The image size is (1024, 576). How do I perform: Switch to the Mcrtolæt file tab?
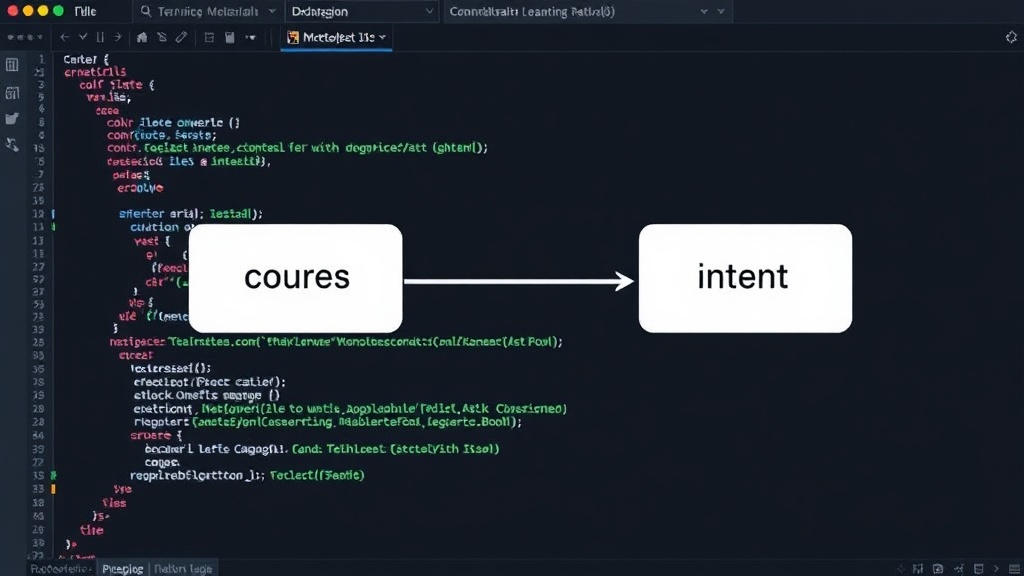pos(336,37)
